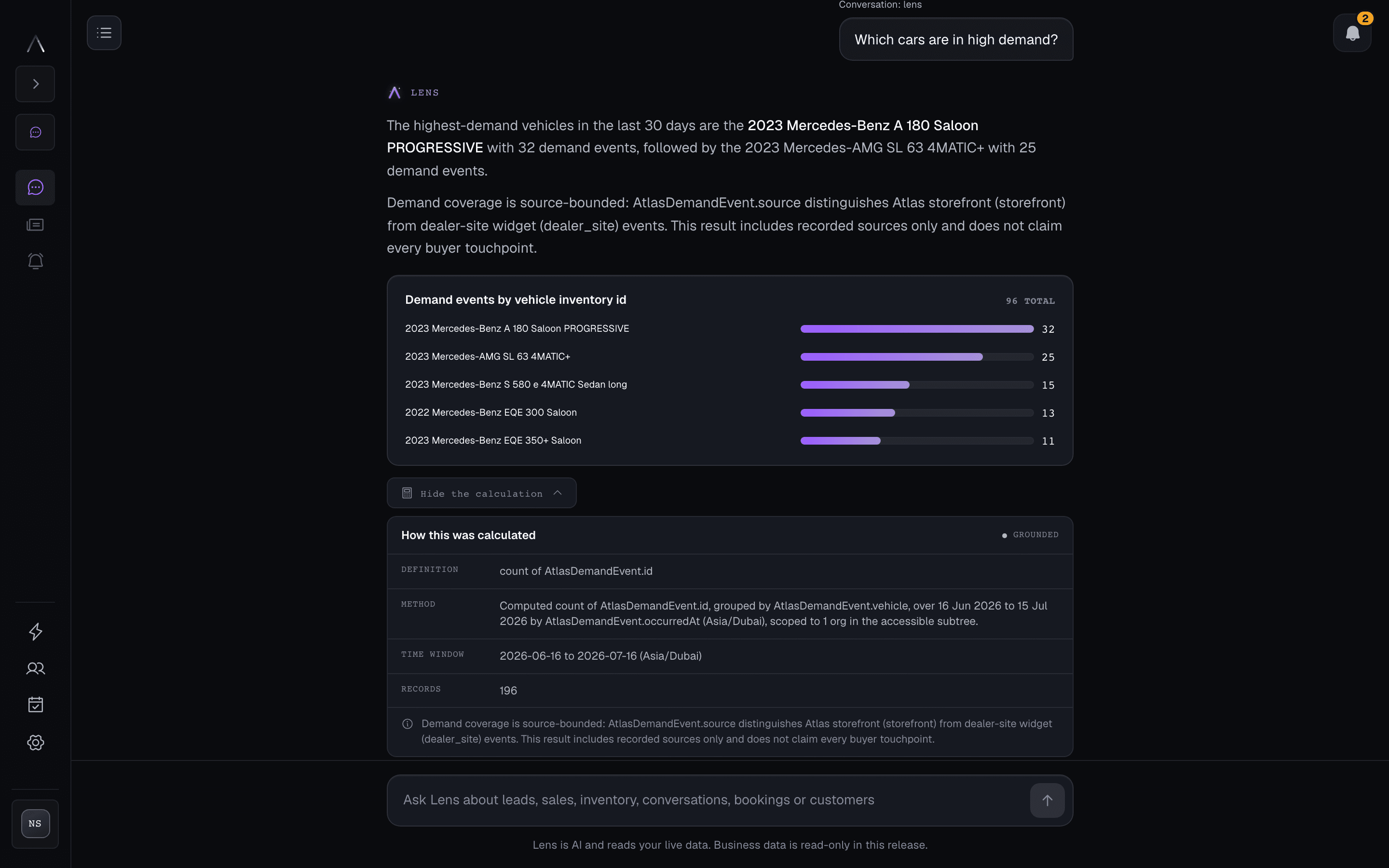Viewport: 1389px width, 868px height.
Task: Open the news/list page icon in sidebar
Action: 35,224
